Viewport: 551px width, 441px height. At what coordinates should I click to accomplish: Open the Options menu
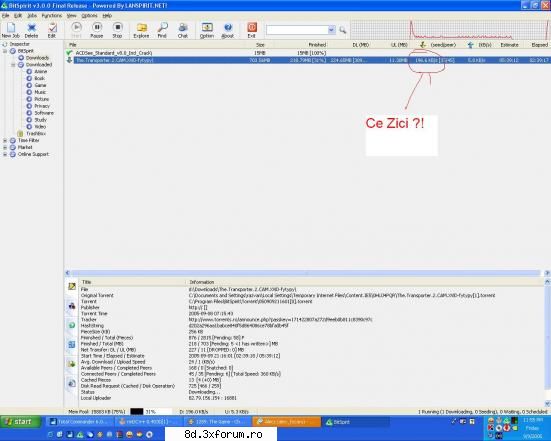89,15
